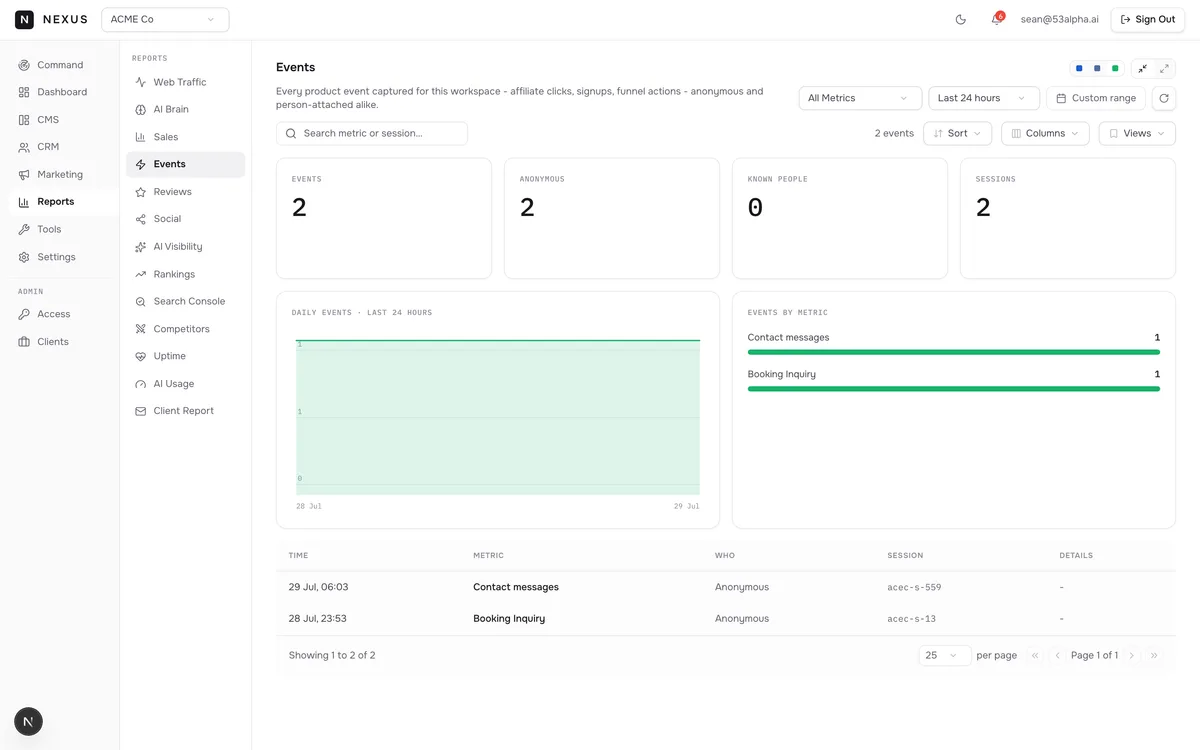Viewport: 1200px width, 750px height.
Task: Open the ACME Co workspace selector
Action: pyautogui.click(x=165, y=19)
